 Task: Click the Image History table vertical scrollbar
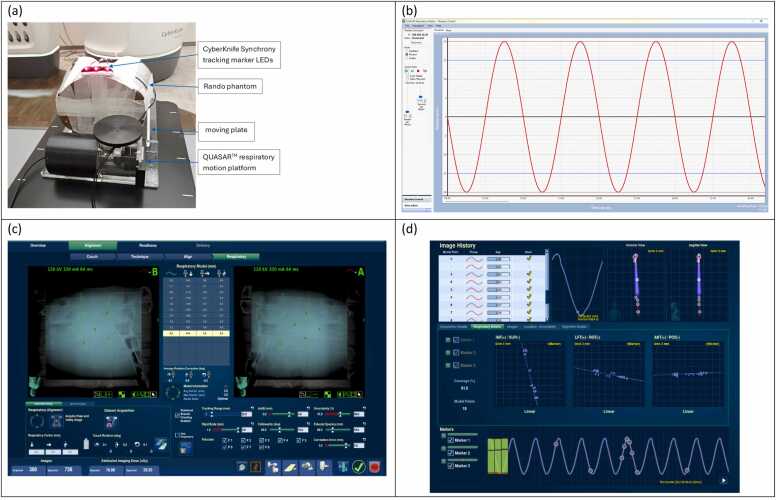[x=547, y=285]
